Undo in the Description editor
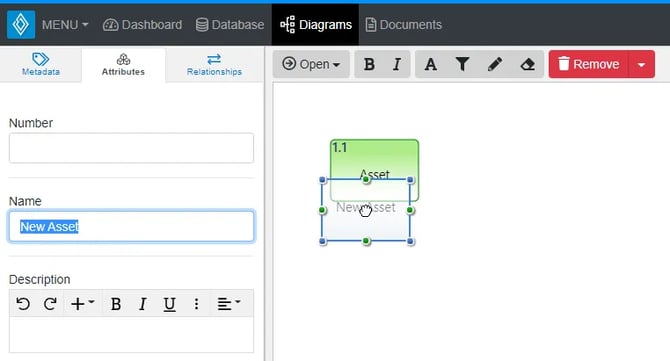670x361 pixels. point(23,304)
